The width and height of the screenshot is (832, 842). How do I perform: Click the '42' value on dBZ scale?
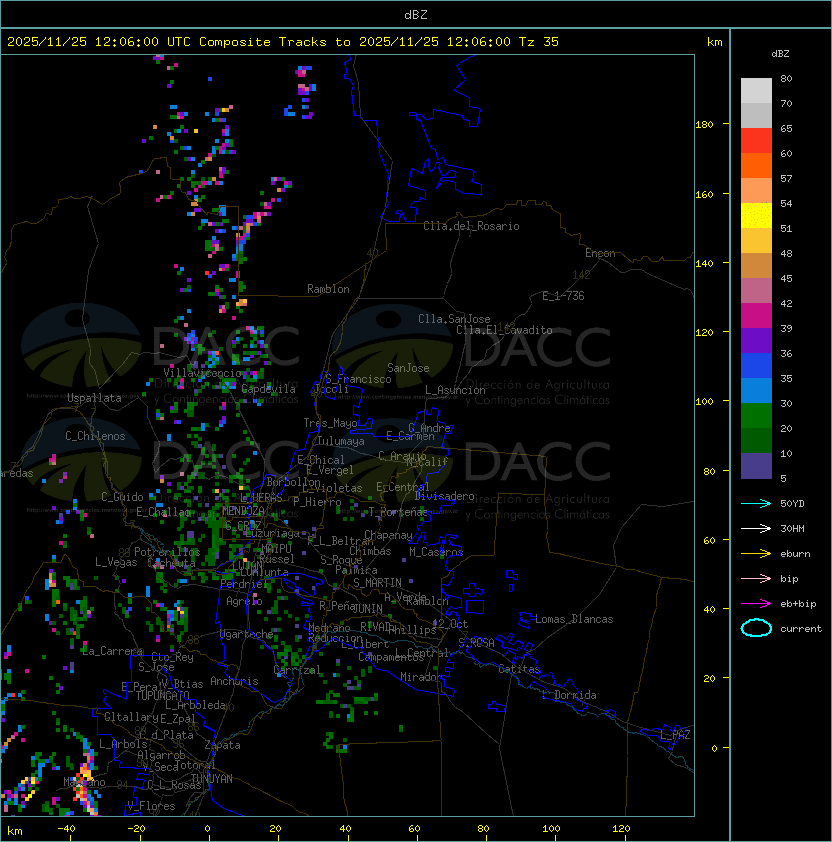tap(786, 303)
